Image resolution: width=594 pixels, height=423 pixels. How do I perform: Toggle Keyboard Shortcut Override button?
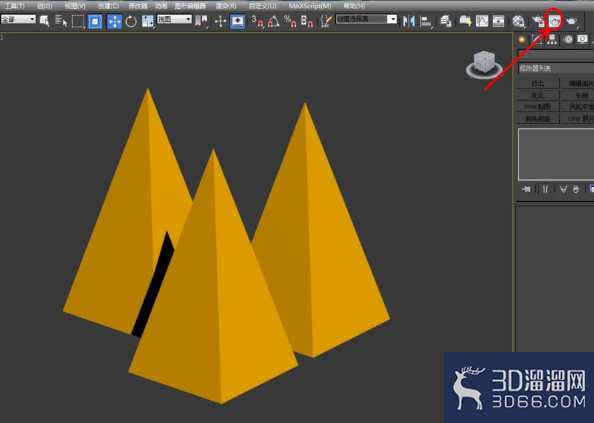coord(238,21)
